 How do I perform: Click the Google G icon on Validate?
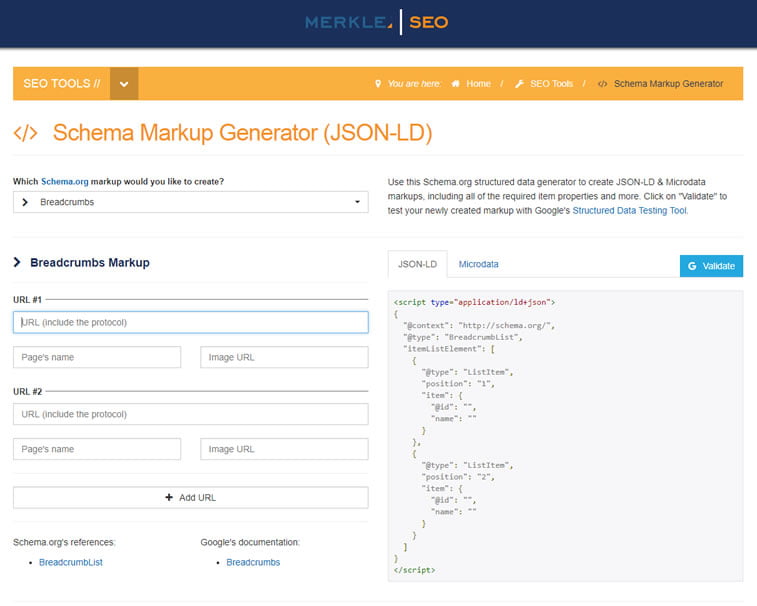[x=692, y=266]
